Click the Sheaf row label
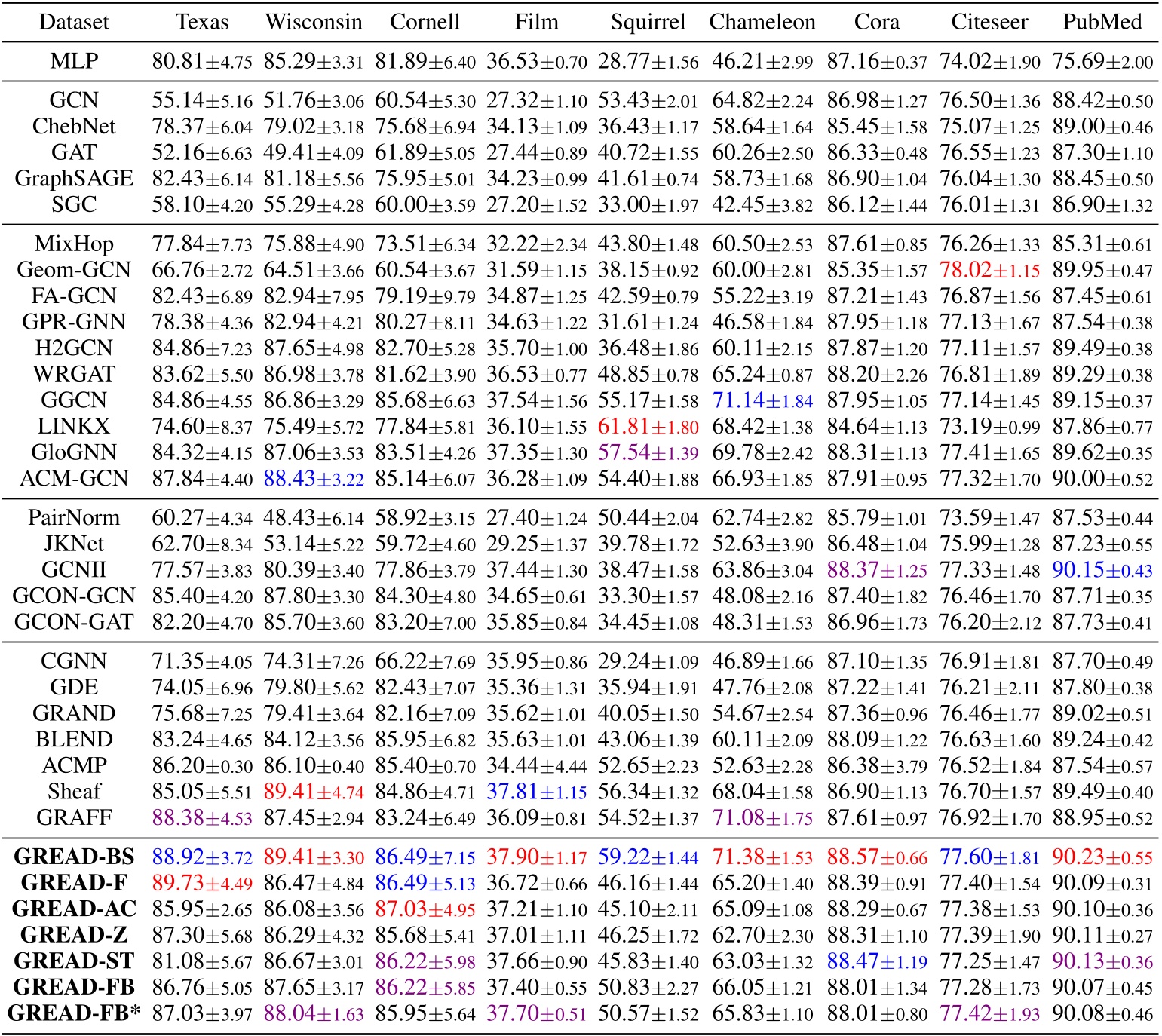Image resolution: width=1162 pixels, height=1036 pixels. pos(73,791)
